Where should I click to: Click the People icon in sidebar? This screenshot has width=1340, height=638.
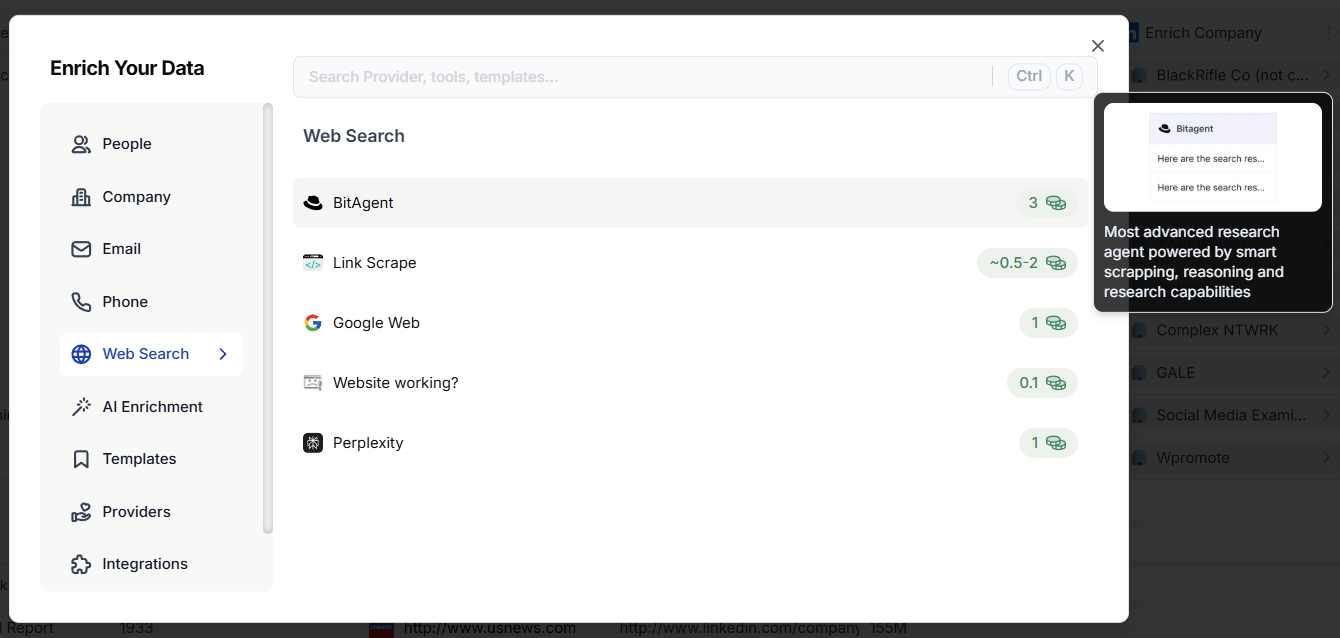(81, 144)
